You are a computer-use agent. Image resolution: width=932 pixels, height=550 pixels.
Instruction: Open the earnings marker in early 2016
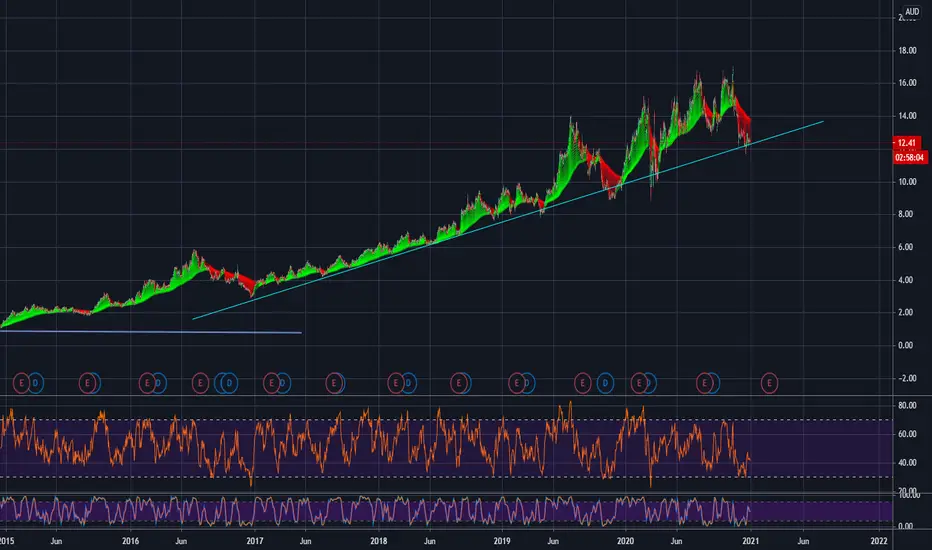147,384
